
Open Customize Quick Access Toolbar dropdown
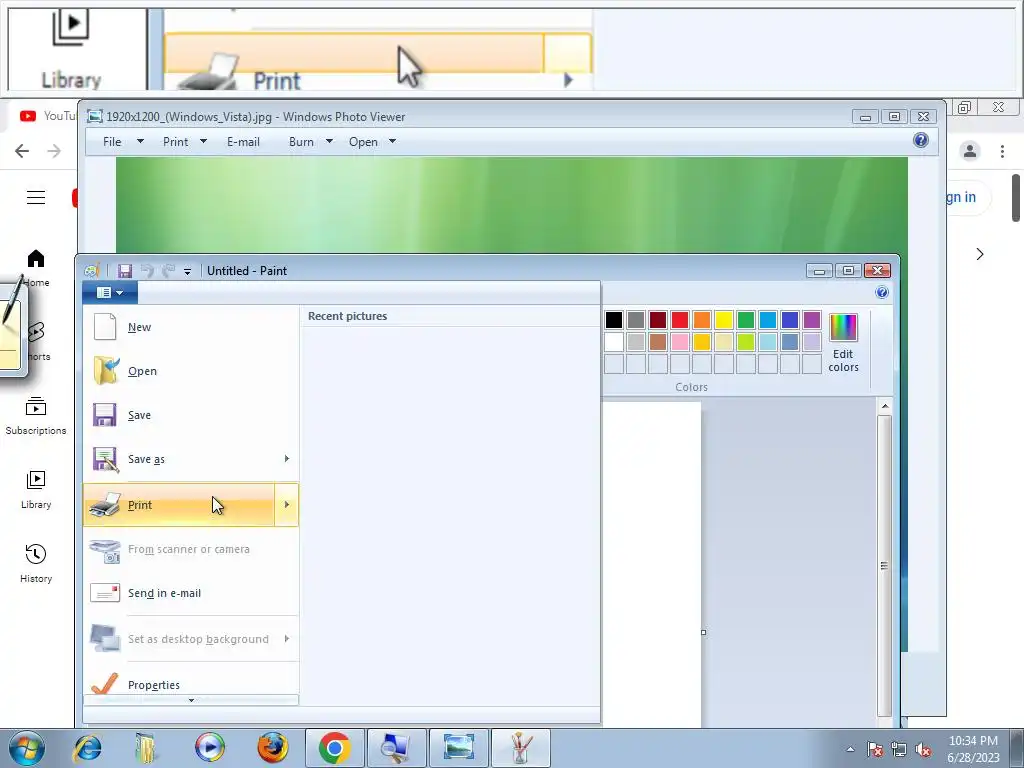coord(187,272)
